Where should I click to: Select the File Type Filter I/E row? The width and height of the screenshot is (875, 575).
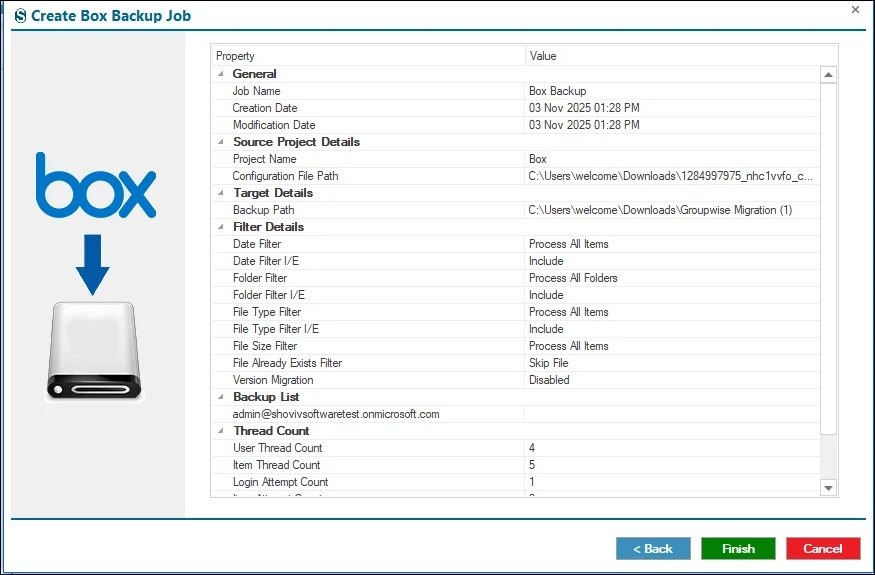click(516, 329)
